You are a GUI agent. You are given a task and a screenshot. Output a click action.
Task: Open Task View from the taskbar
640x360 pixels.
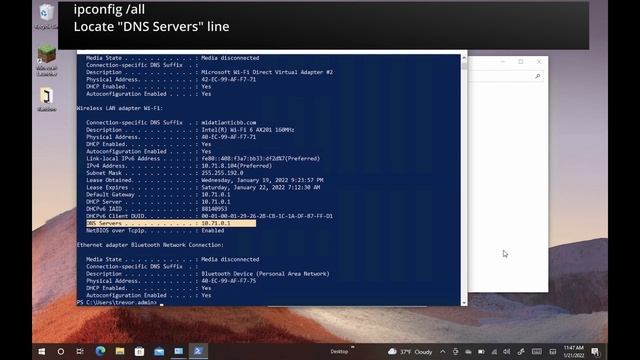pyautogui.click(x=80, y=351)
